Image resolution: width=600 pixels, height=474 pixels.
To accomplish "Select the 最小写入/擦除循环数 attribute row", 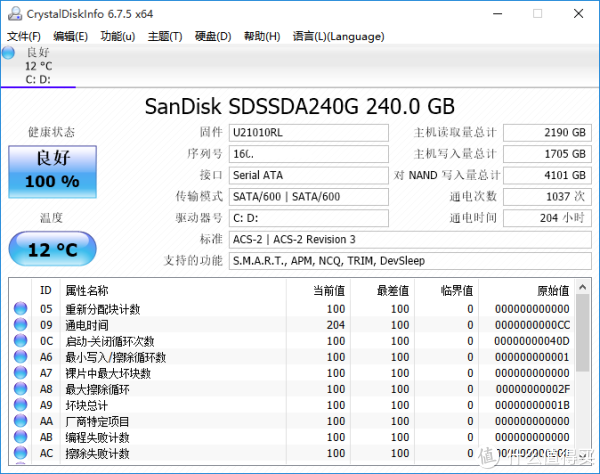I will pos(292,357).
